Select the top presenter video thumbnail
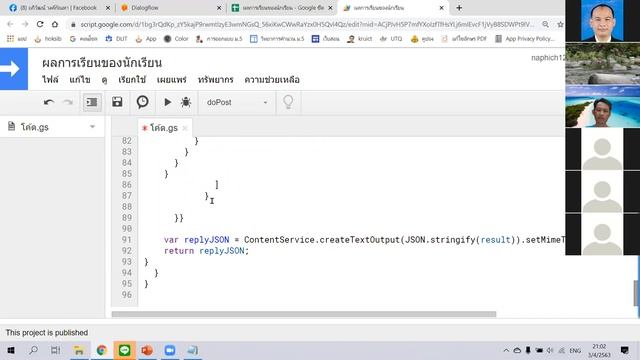The image size is (640, 360). [602, 21]
